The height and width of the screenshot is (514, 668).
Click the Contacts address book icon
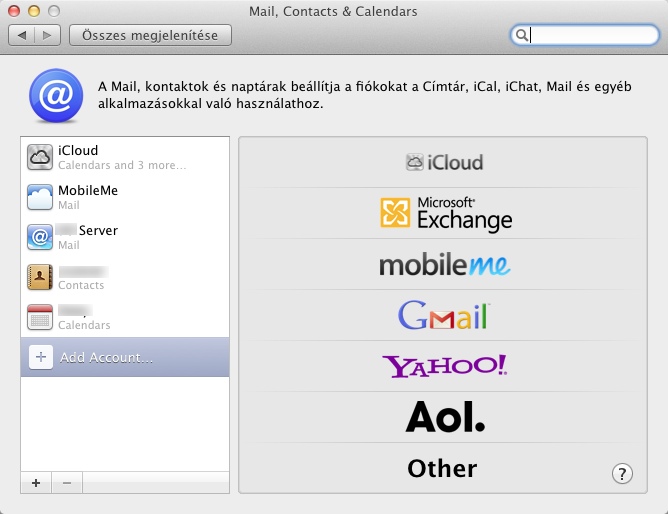coord(40,277)
